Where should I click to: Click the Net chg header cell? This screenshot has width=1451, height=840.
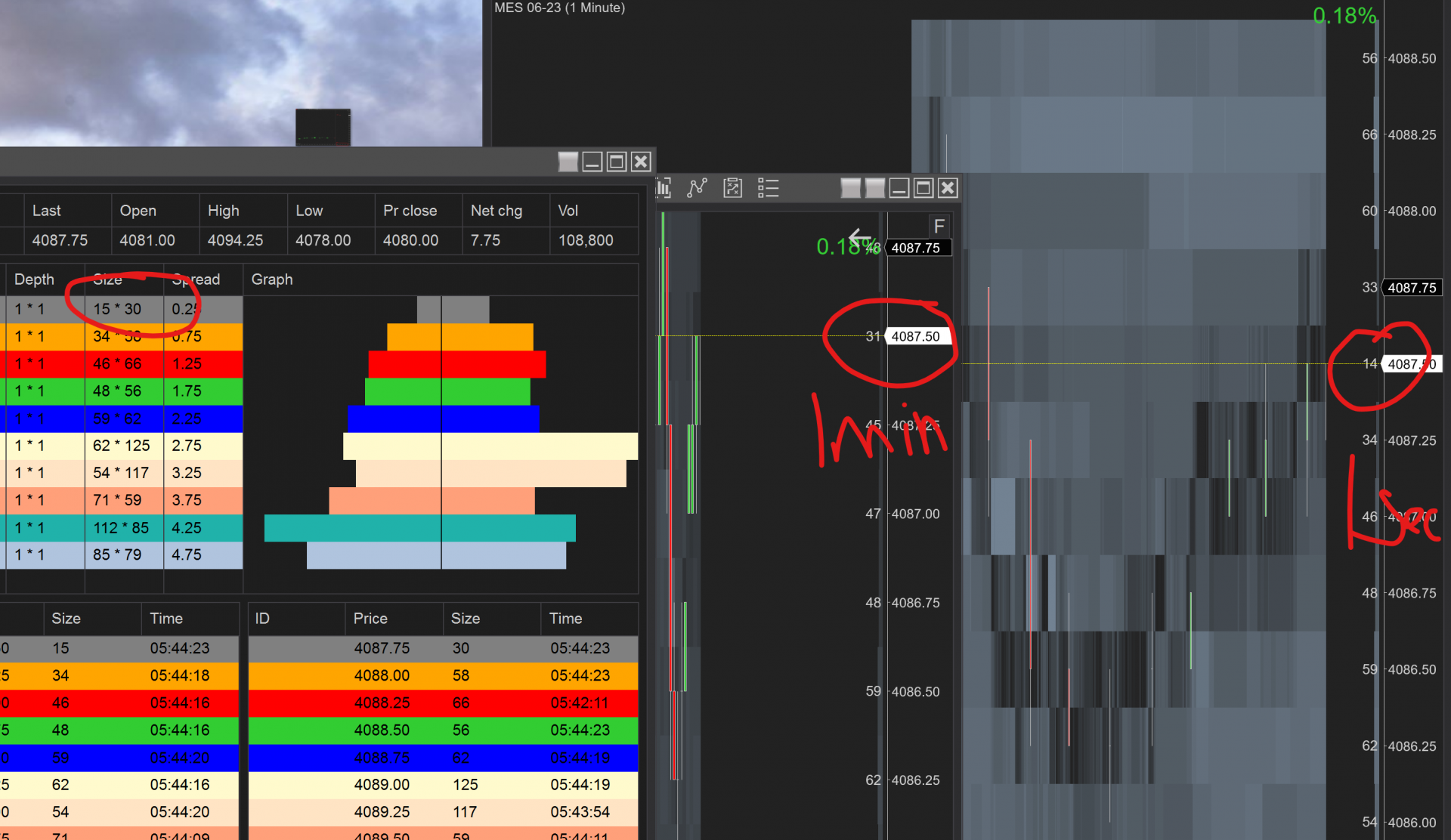(x=497, y=211)
